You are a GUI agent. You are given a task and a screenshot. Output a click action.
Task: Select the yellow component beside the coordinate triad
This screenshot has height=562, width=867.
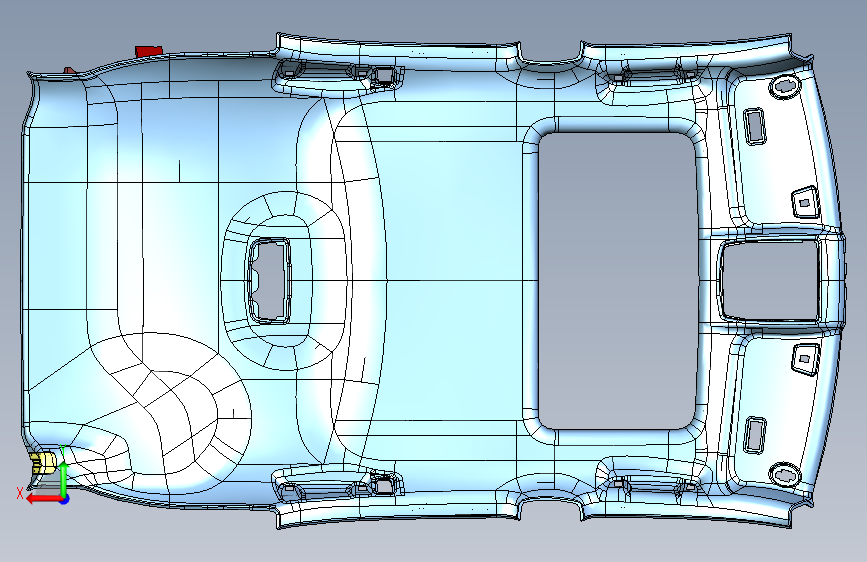pos(43,462)
